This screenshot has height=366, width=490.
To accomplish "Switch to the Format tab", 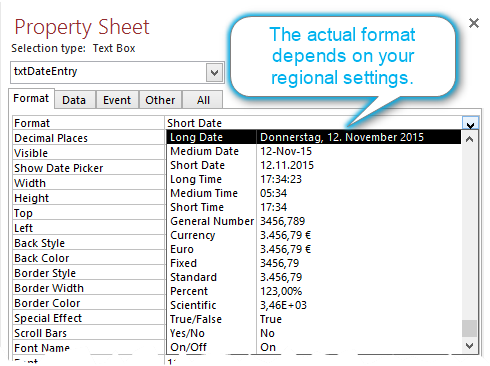I will pyautogui.click(x=31, y=99).
